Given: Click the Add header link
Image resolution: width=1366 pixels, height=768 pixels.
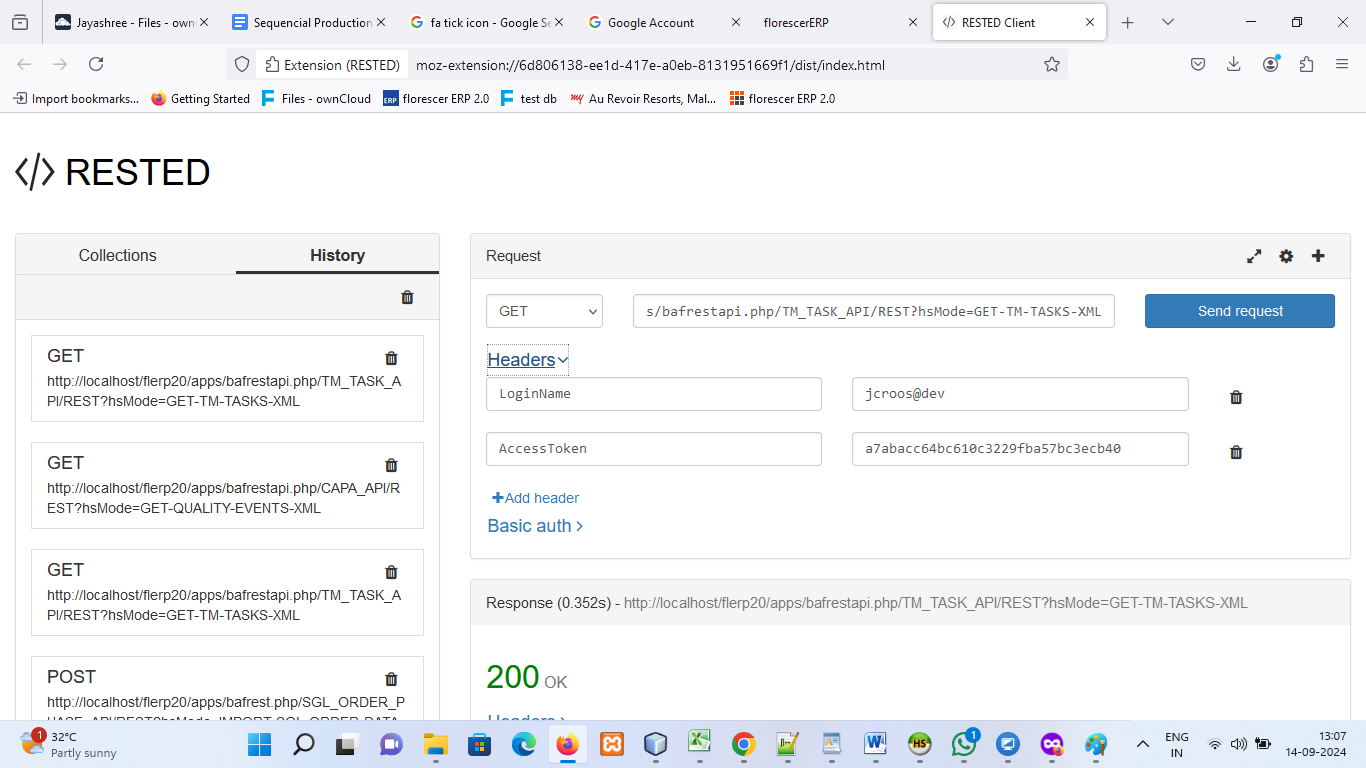Looking at the screenshot, I should pos(536,498).
